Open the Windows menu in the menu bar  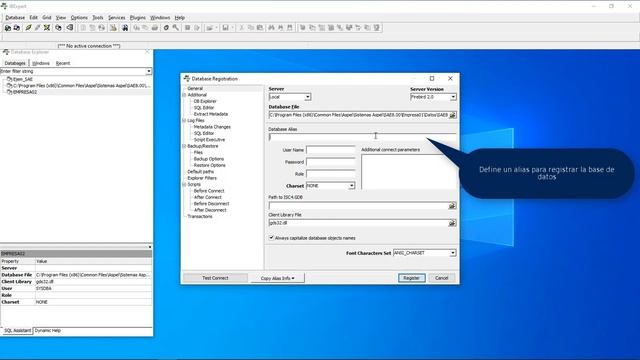click(x=160, y=18)
